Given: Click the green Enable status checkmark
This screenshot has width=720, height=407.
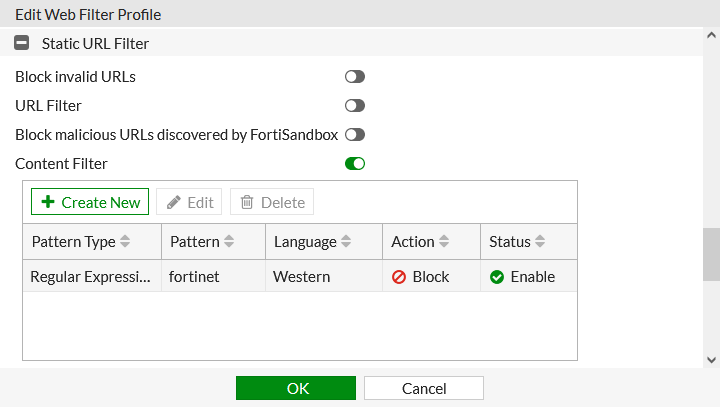Looking at the screenshot, I should click(x=497, y=277).
